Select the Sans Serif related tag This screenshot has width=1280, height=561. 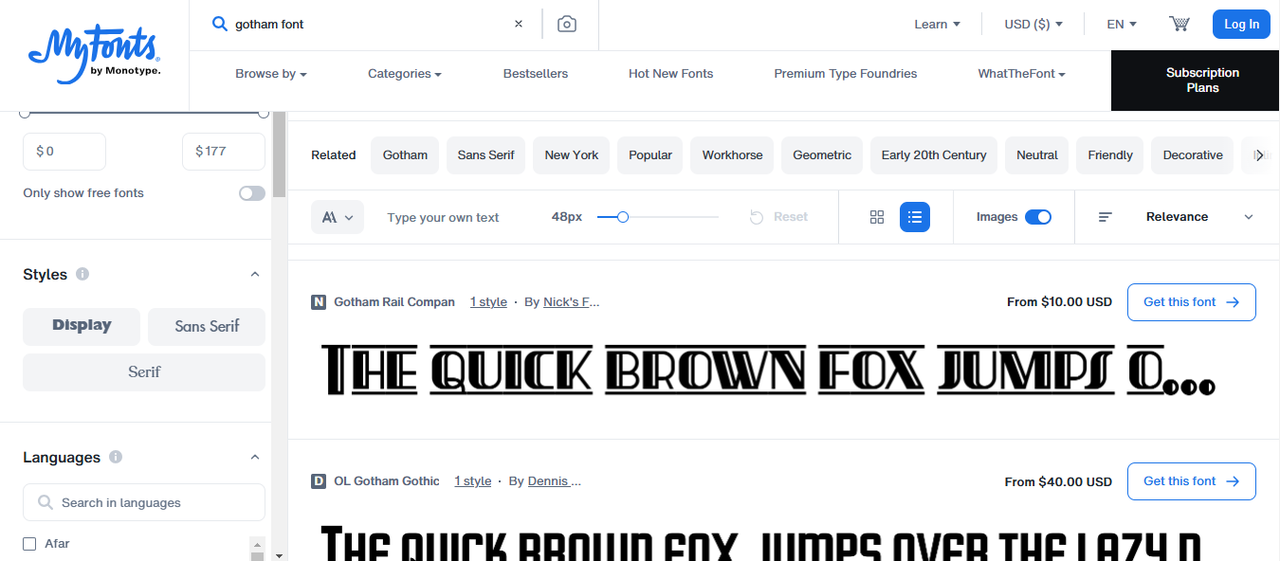pos(486,155)
